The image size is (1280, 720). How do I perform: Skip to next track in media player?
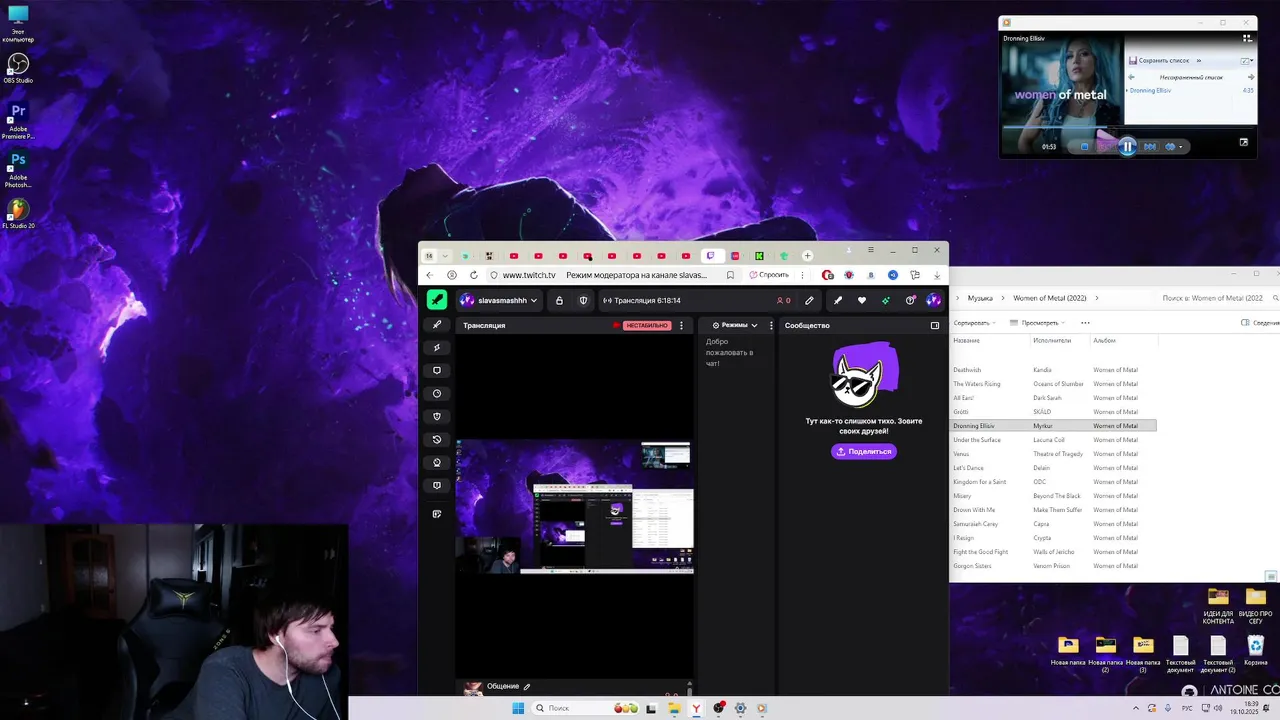click(x=1150, y=146)
